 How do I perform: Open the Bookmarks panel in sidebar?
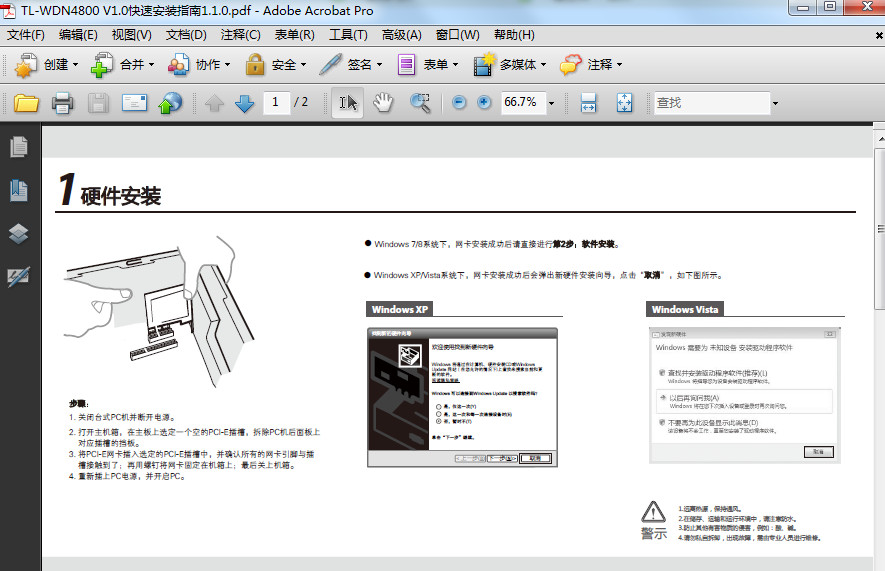[19, 190]
